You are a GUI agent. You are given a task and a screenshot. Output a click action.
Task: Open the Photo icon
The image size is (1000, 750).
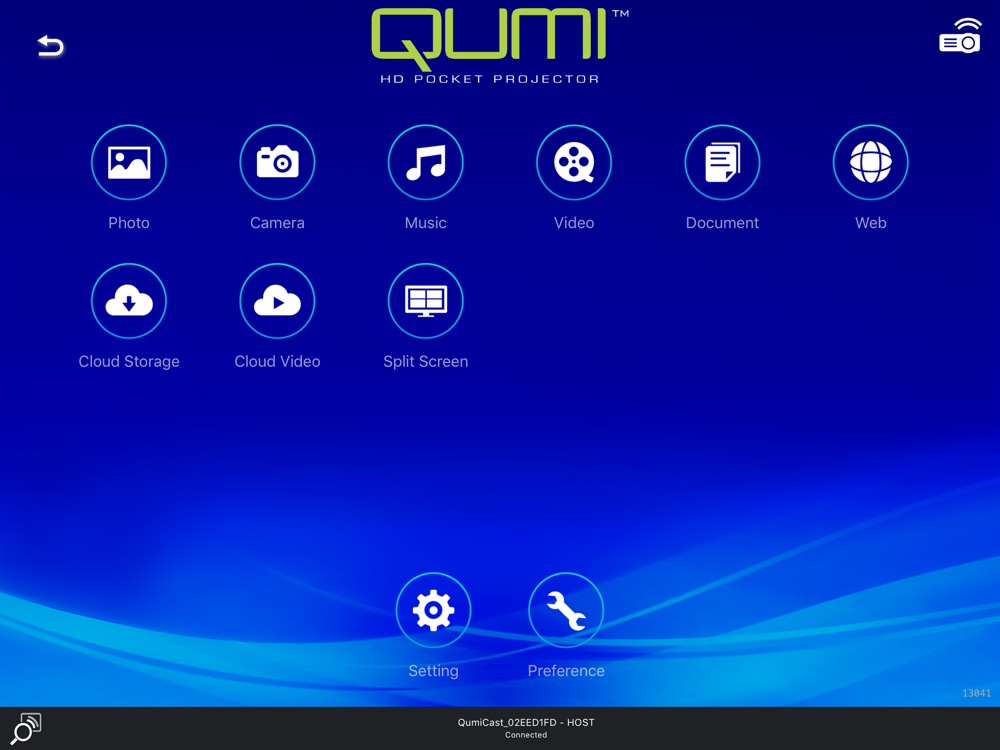pyautogui.click(x=129, y=162)
